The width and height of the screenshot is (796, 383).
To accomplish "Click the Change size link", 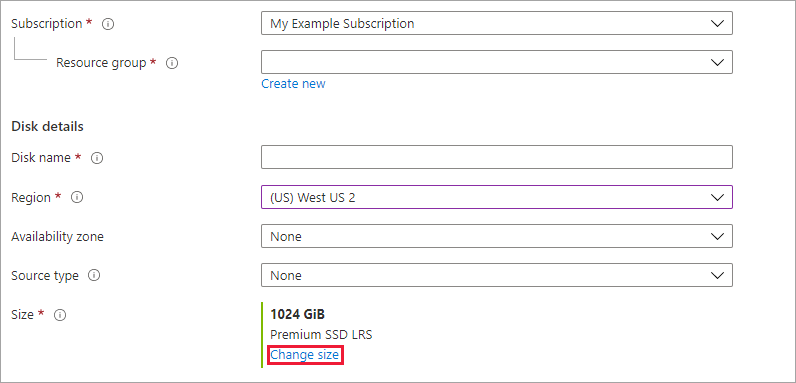I will (x=305, y=355).
